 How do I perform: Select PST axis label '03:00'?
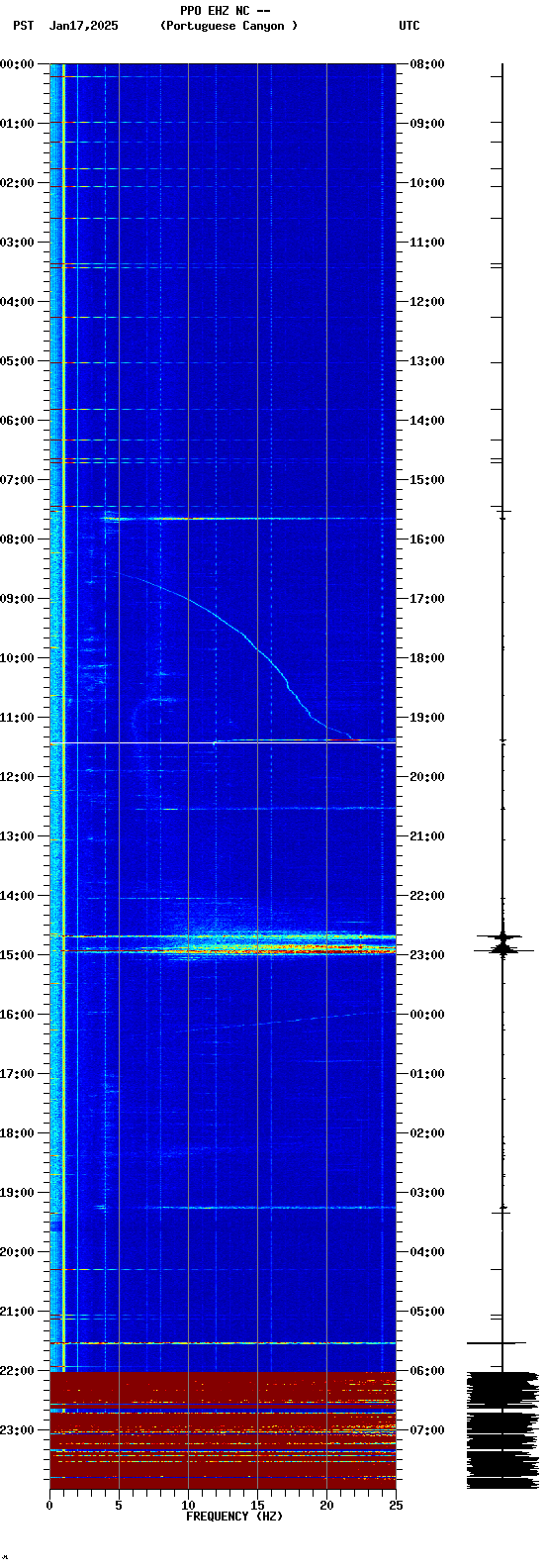click(18, 243)
